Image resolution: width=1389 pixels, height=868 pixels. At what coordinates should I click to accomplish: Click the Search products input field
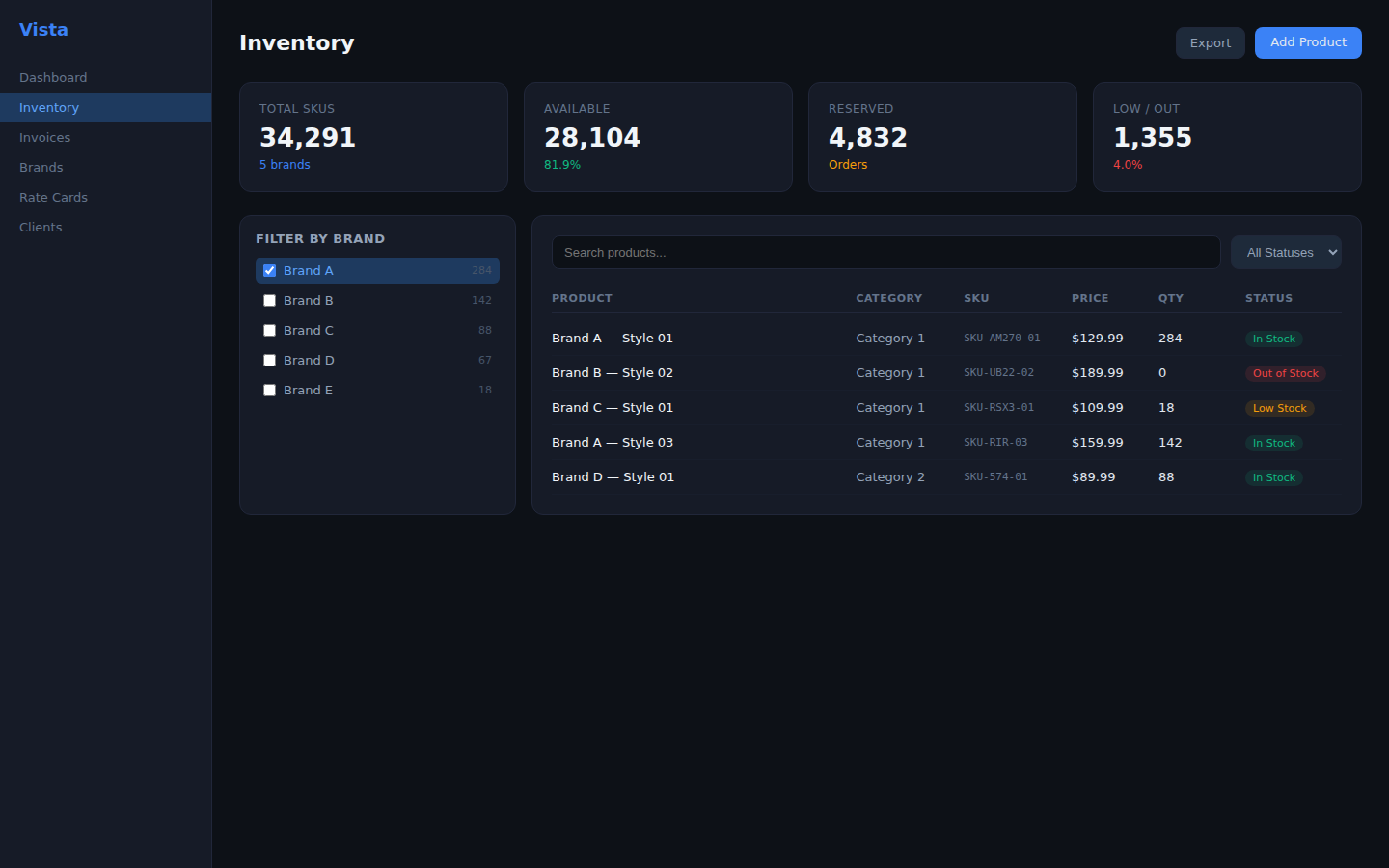885,253
